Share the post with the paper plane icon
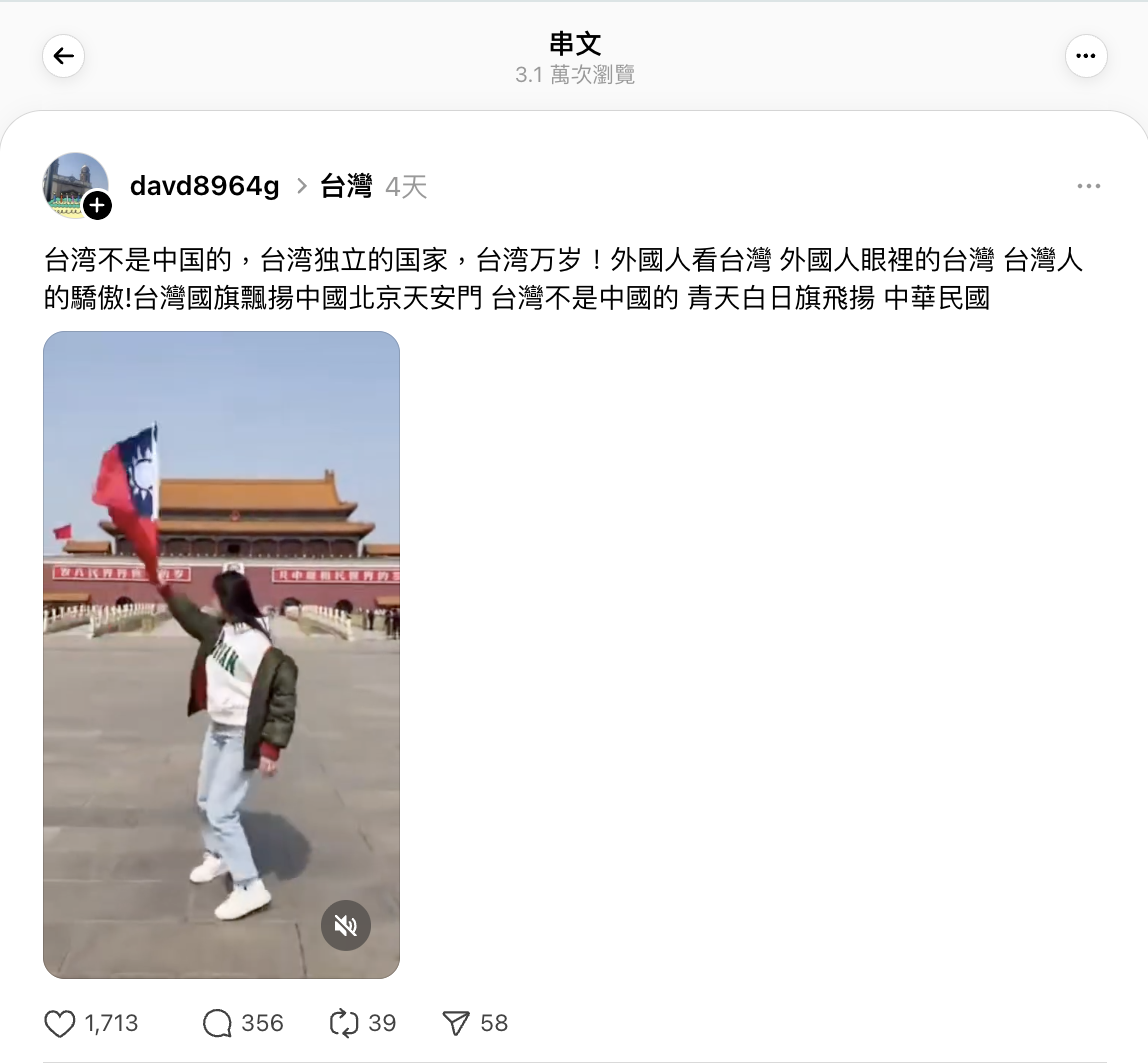 point(456,1023)
